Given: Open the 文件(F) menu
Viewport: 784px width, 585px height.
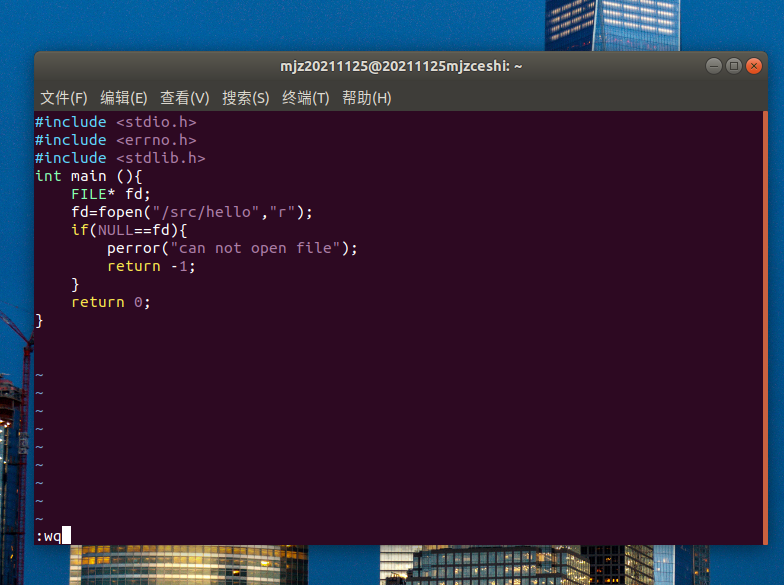Looking at the screenshot, I should 64,98.
